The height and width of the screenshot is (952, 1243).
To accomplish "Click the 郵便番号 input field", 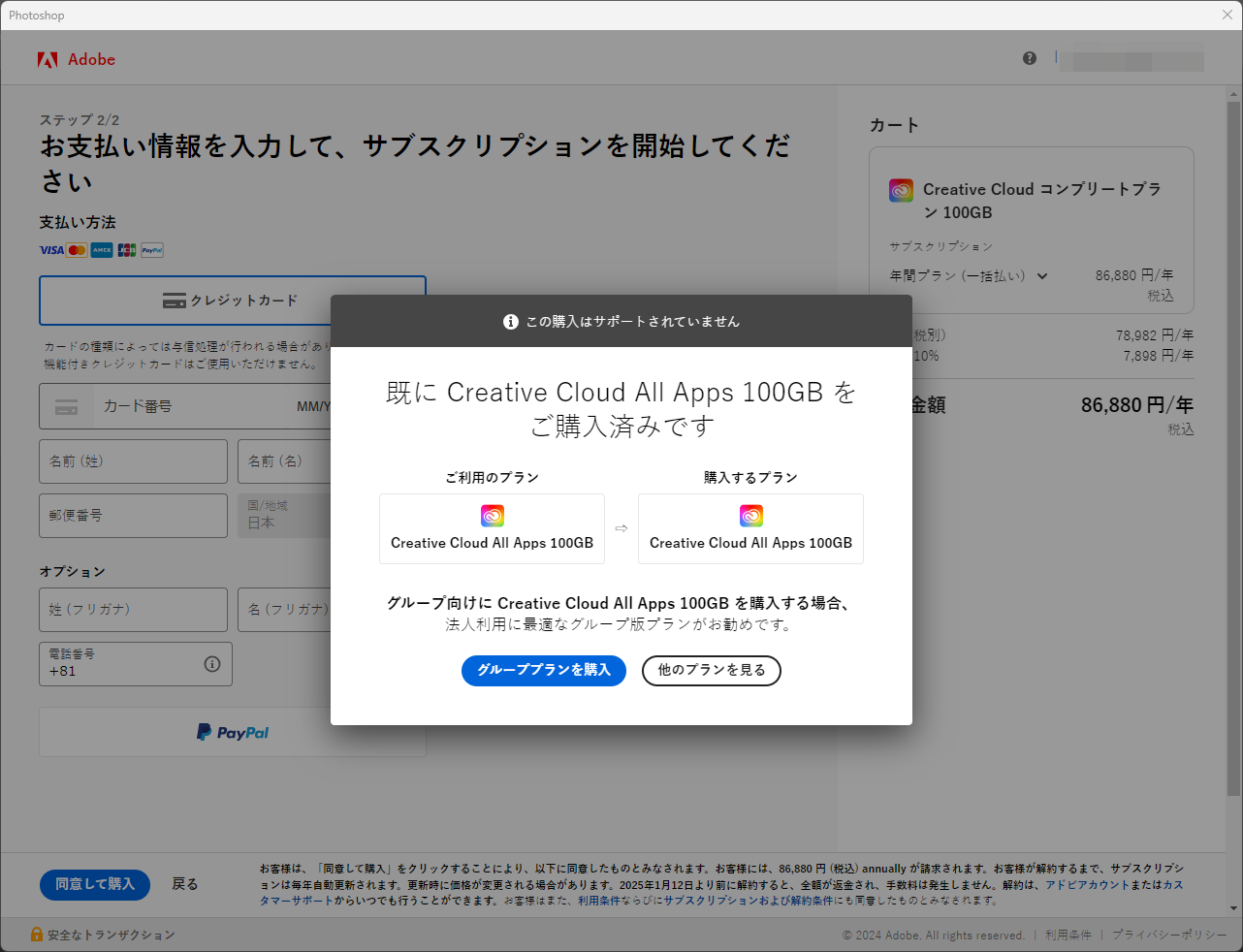I will pos(134,516).
